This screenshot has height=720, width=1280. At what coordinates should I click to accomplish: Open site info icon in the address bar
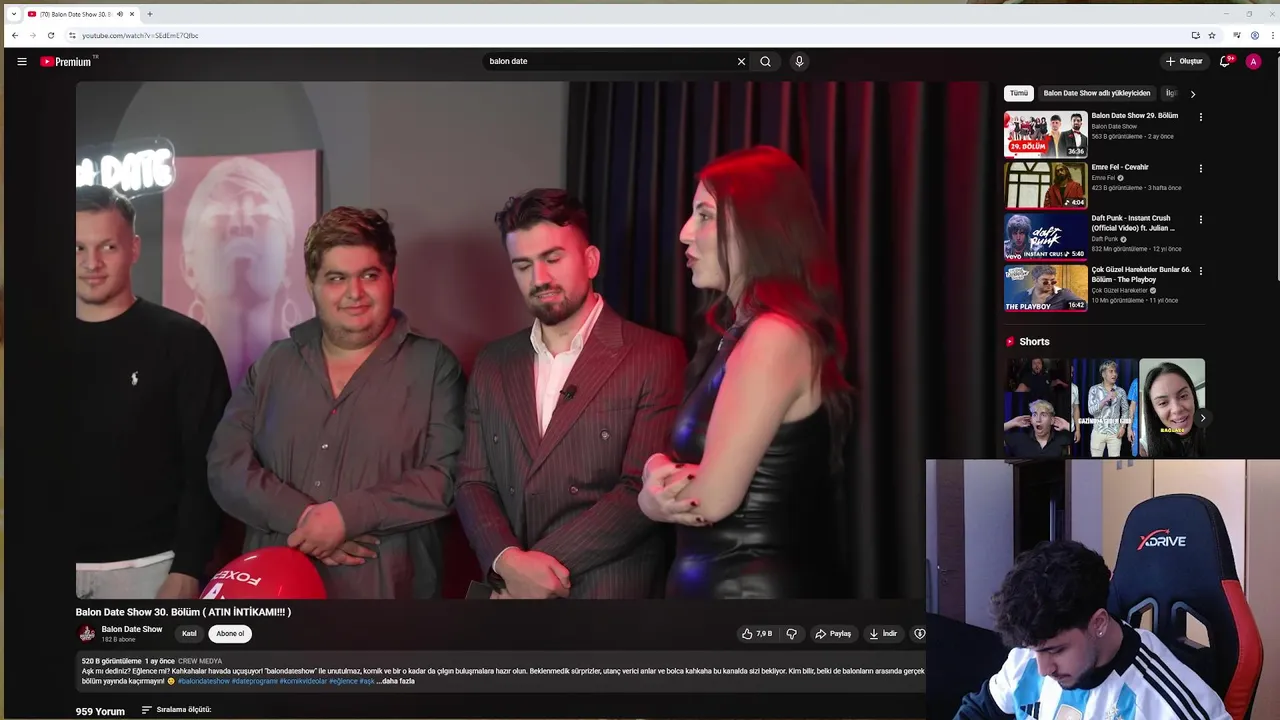click(x=72, y=35)
